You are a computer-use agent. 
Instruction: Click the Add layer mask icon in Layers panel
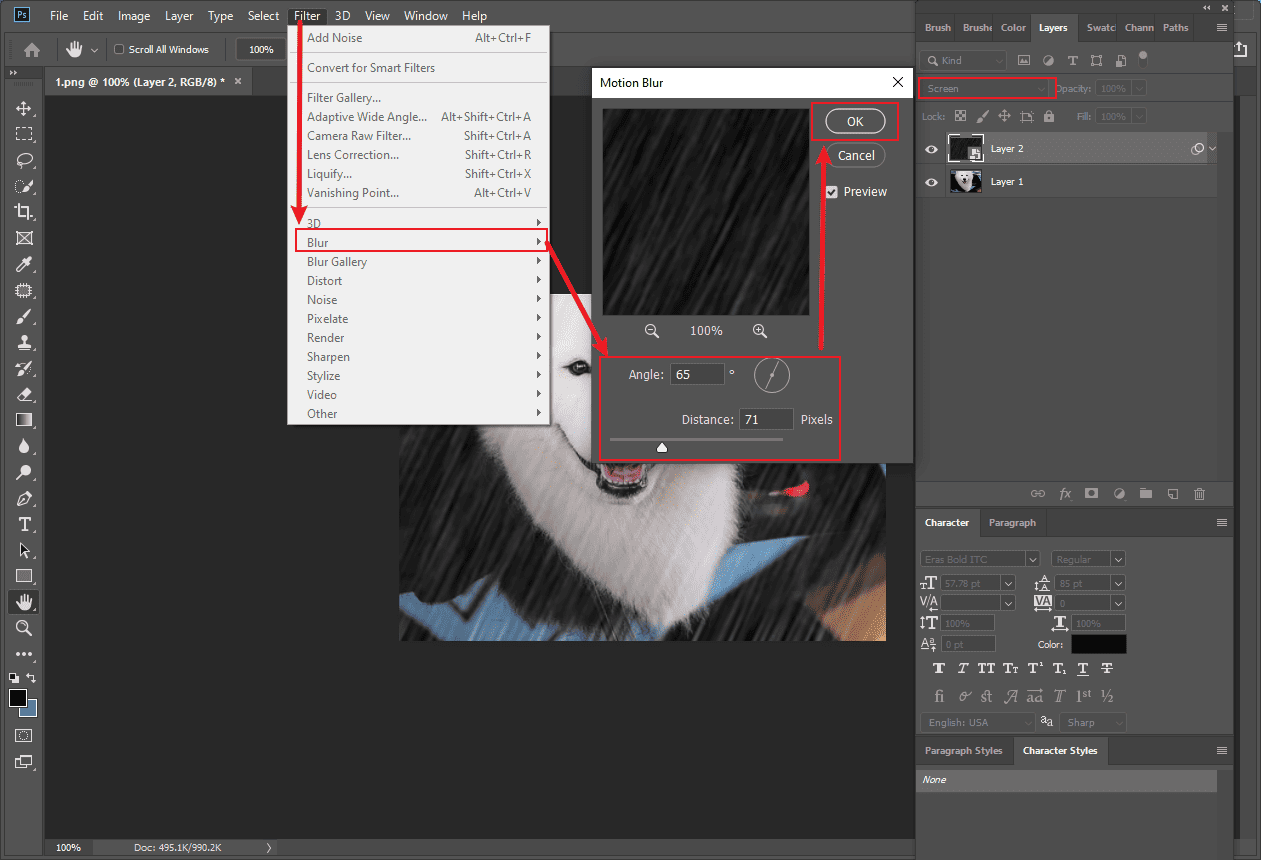1091,493
